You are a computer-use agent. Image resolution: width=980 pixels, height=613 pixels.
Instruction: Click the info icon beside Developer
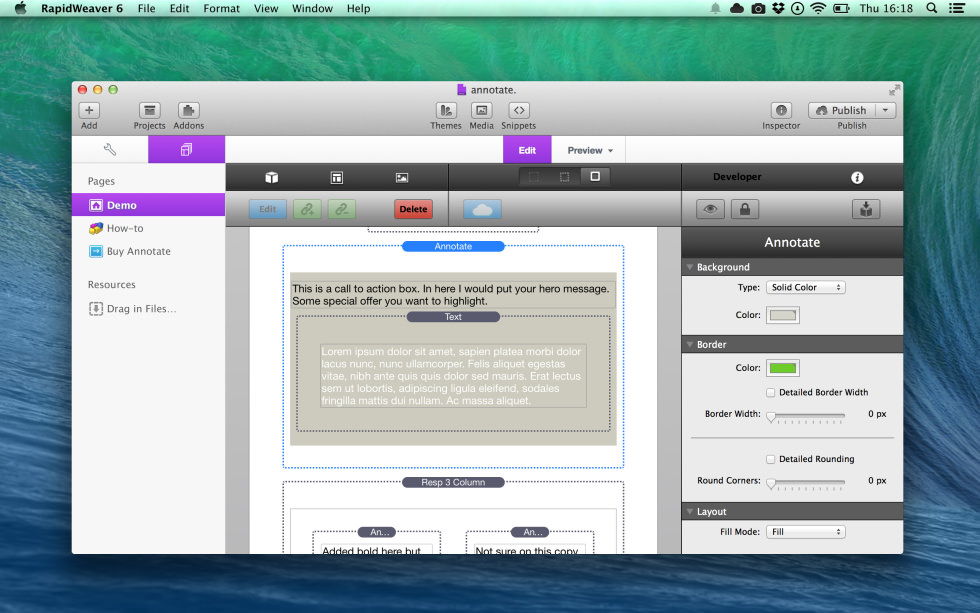point(857,177)
